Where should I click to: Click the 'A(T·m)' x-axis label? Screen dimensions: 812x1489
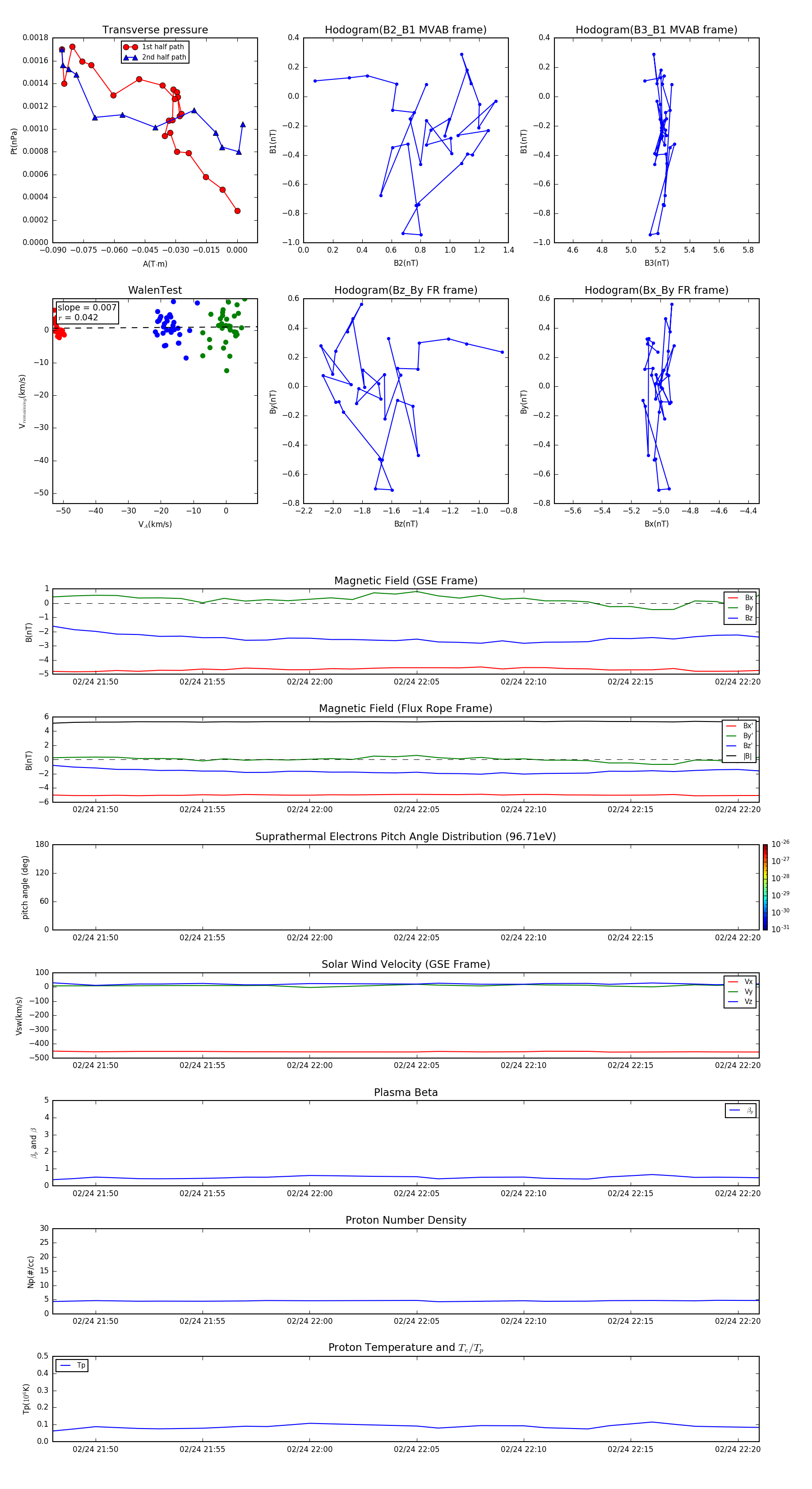[155, 264]
